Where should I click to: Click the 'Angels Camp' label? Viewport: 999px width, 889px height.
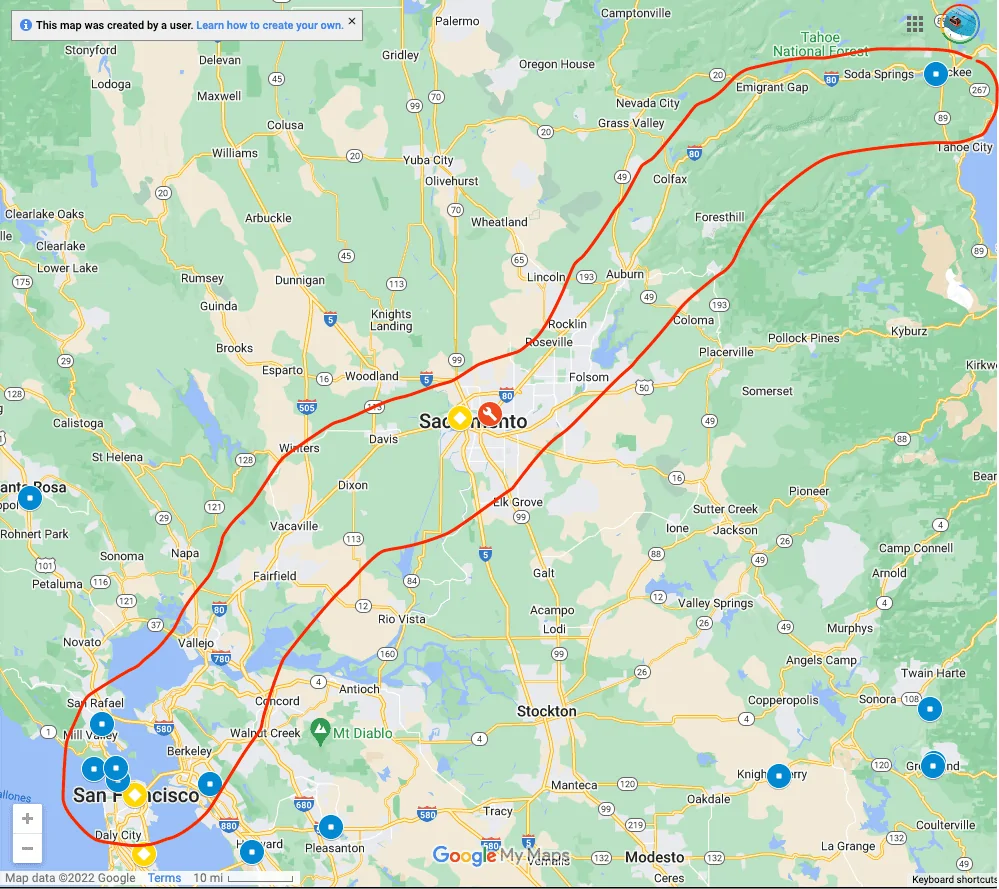point(821,660)
